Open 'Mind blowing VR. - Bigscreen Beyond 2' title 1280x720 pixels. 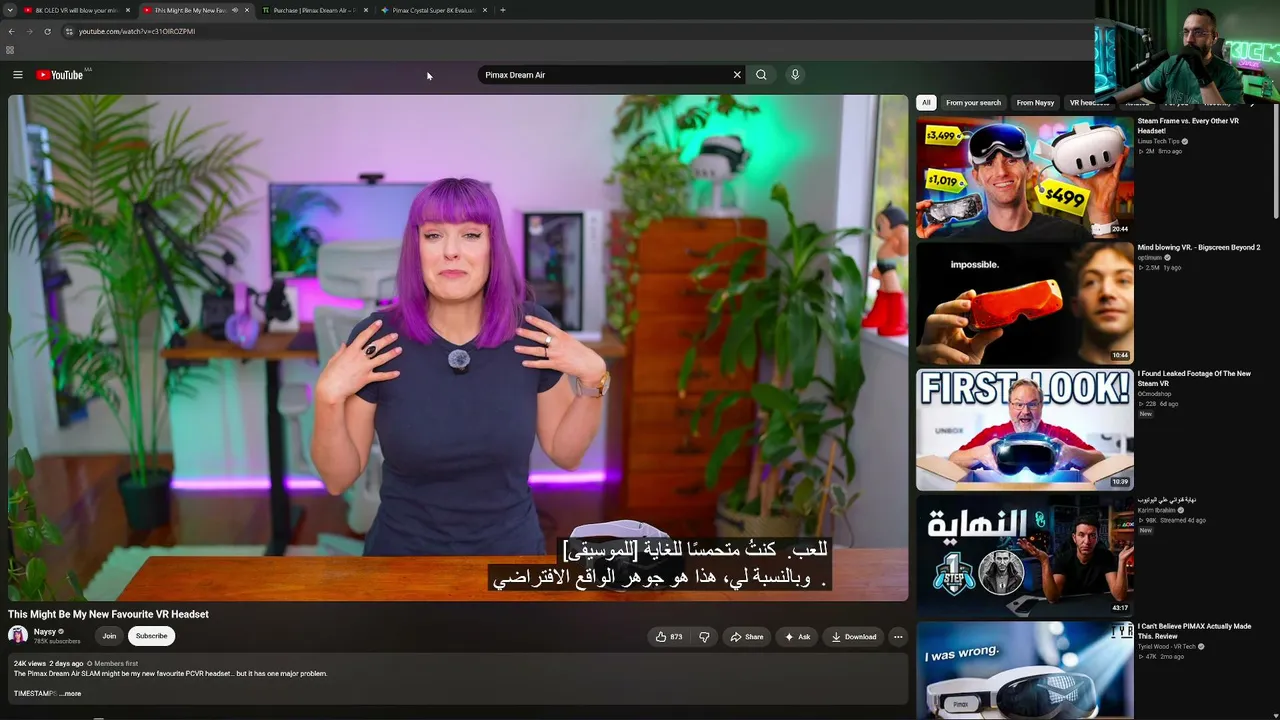coord(1199,247)
